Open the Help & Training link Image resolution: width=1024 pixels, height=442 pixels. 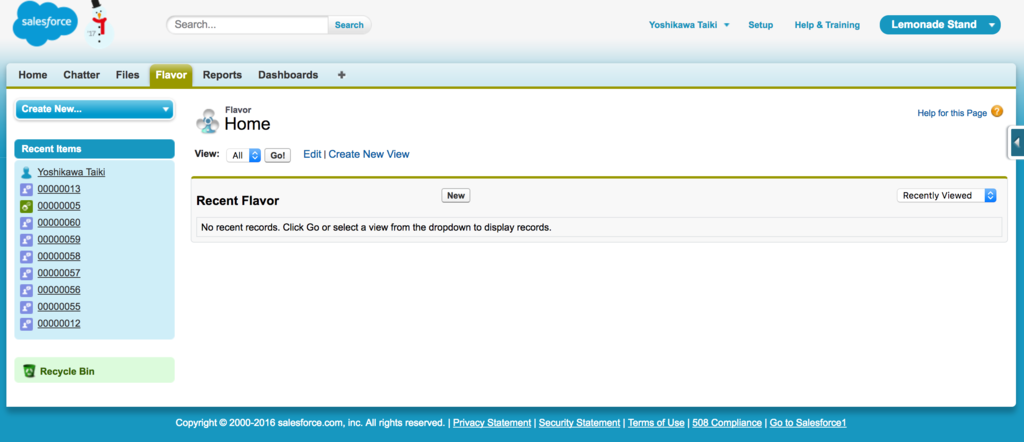[827, 25]
